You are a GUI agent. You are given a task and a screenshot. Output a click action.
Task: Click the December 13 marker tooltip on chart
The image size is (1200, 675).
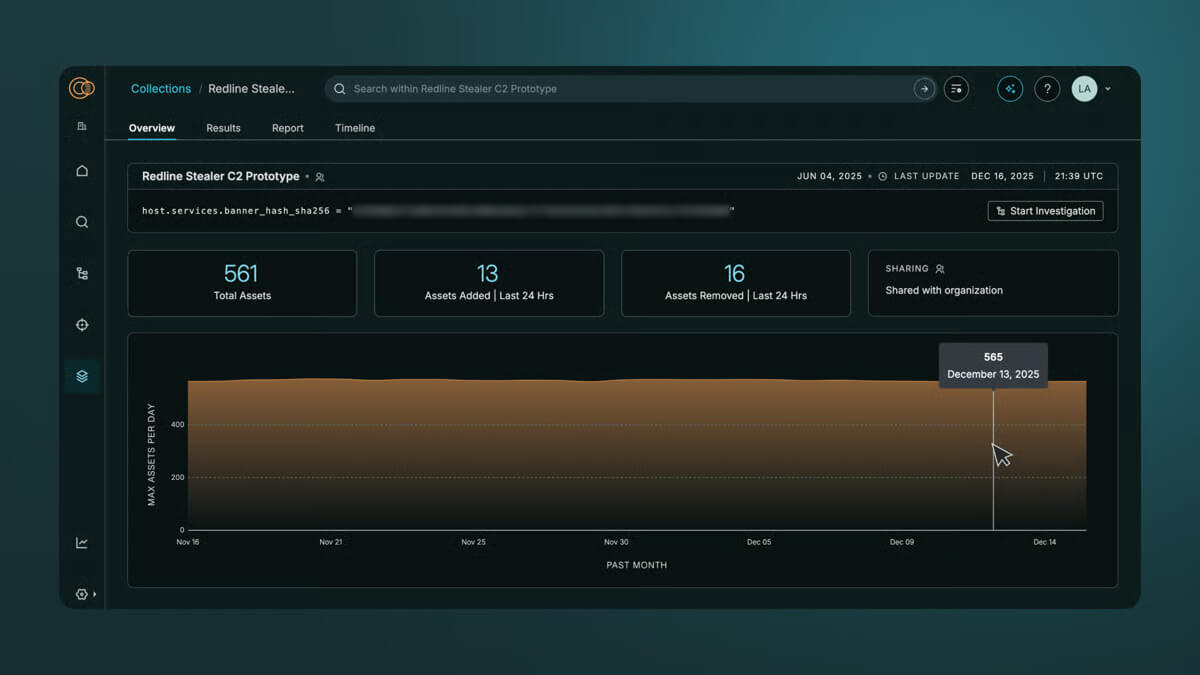point(993,365)
